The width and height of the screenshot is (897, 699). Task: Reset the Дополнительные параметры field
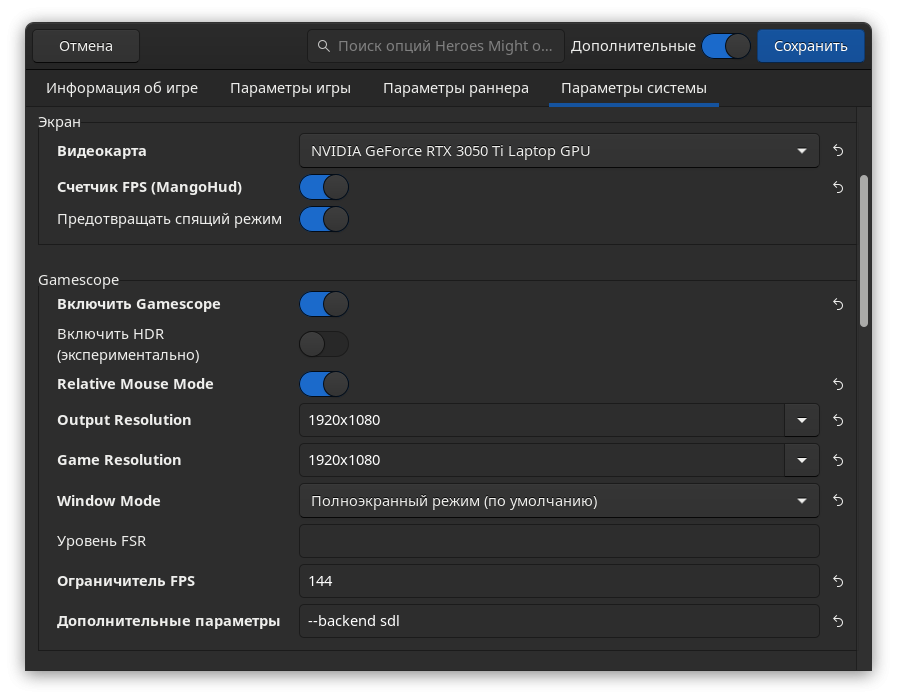click(x=838, y=621)
